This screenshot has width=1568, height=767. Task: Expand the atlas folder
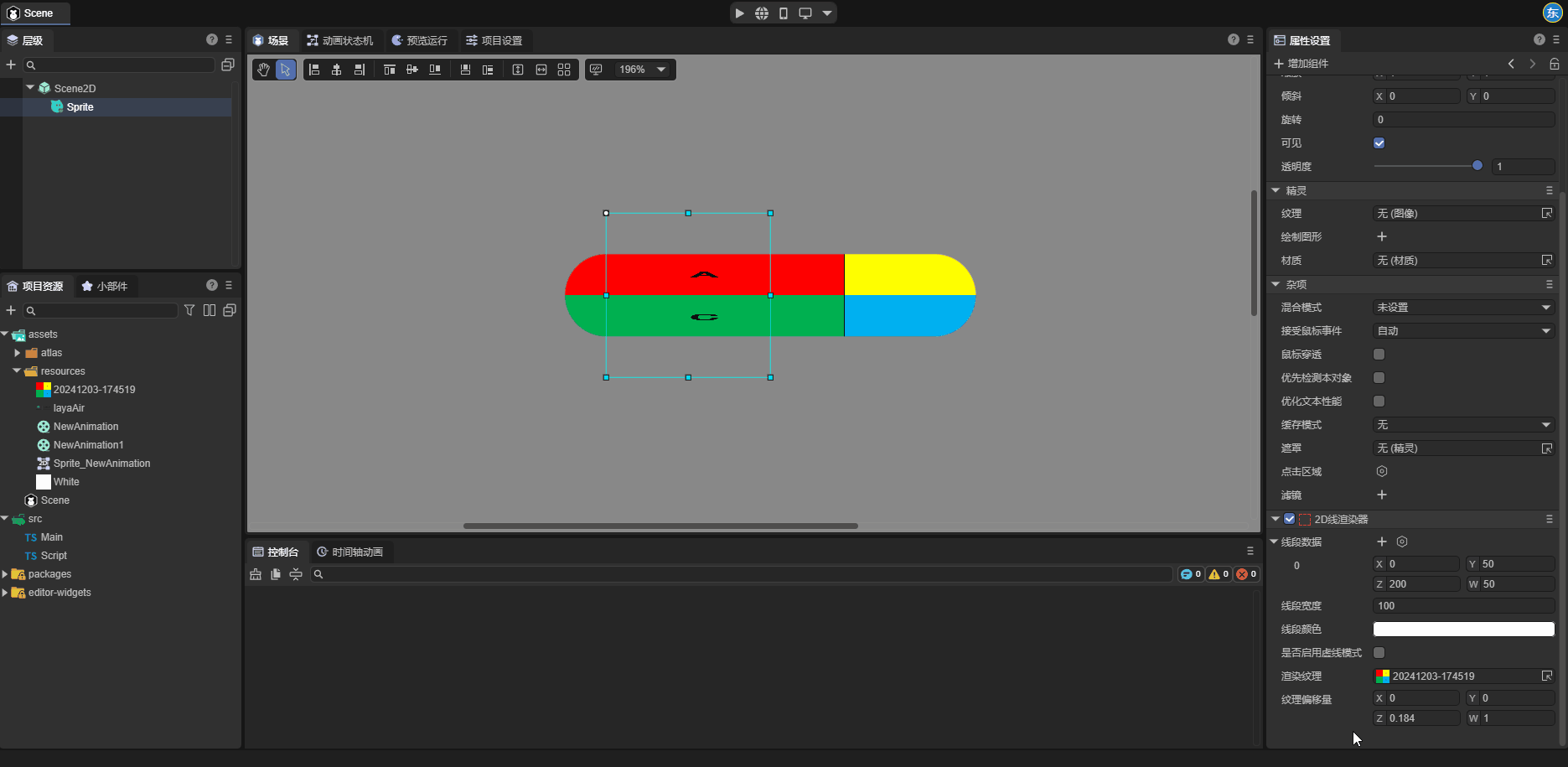tap(18, 353)
